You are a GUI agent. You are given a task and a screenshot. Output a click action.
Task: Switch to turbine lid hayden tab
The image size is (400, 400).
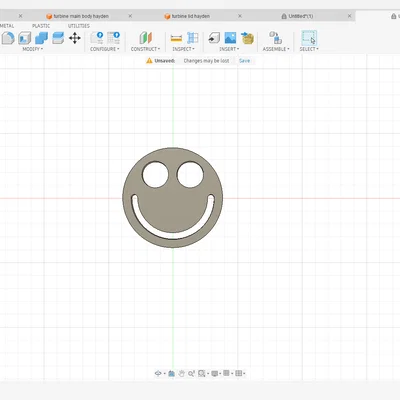pos(187,16)
